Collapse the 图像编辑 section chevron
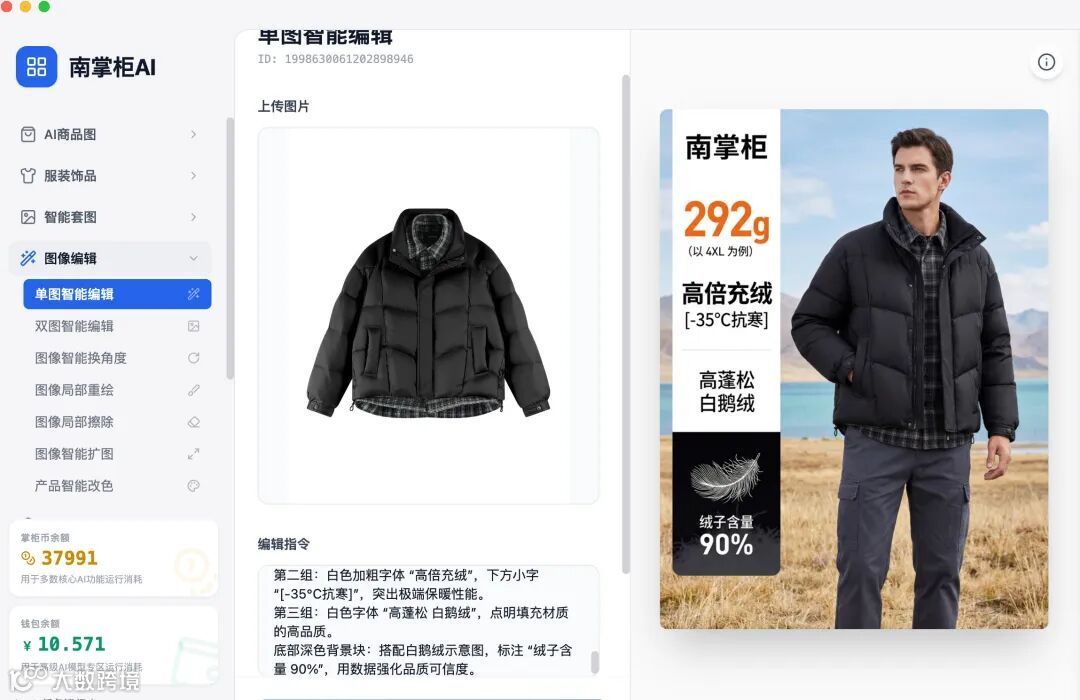The height and width of the screenshot is (700, 1080). [x=194, y=258]
